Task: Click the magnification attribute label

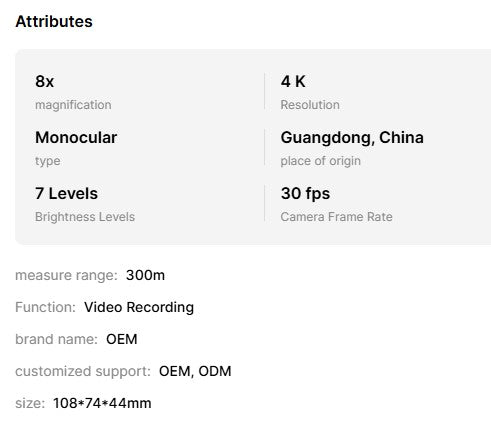Action: 73,105
